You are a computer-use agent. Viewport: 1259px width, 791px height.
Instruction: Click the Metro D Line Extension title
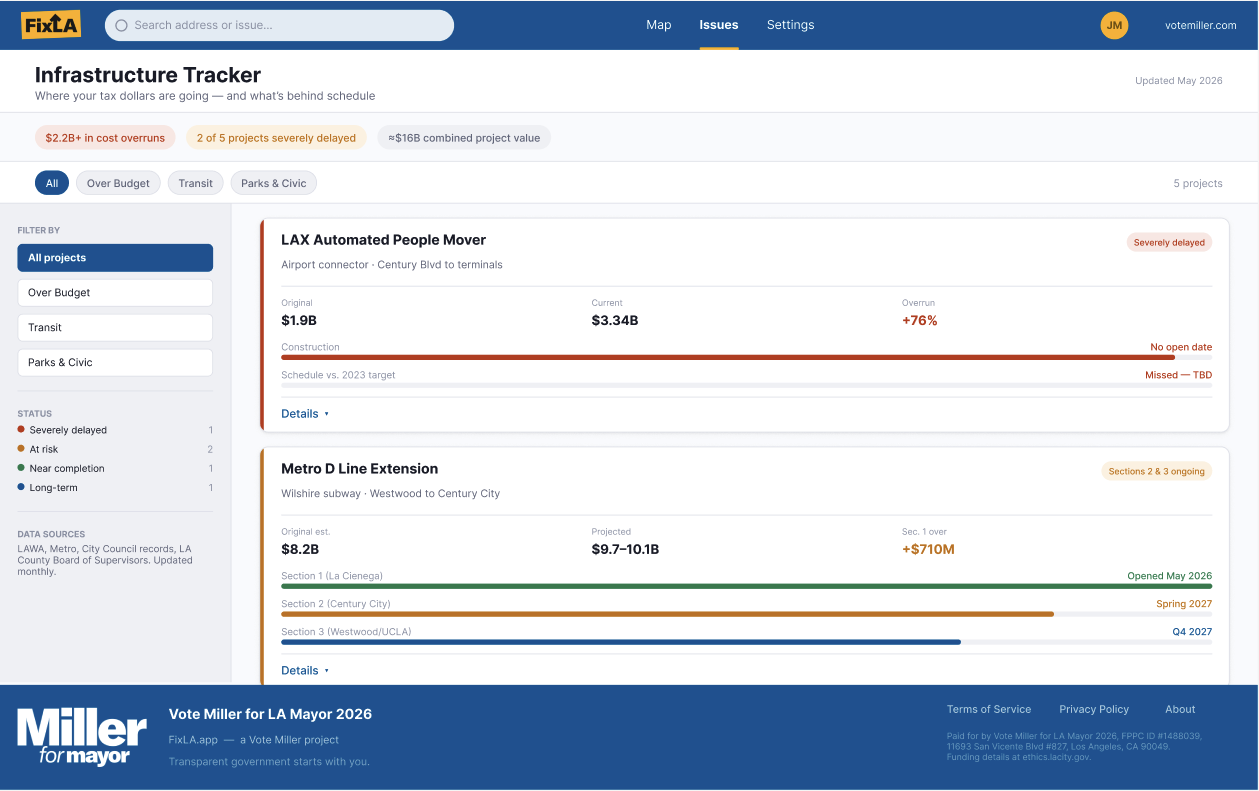click(x=359, y=469)
